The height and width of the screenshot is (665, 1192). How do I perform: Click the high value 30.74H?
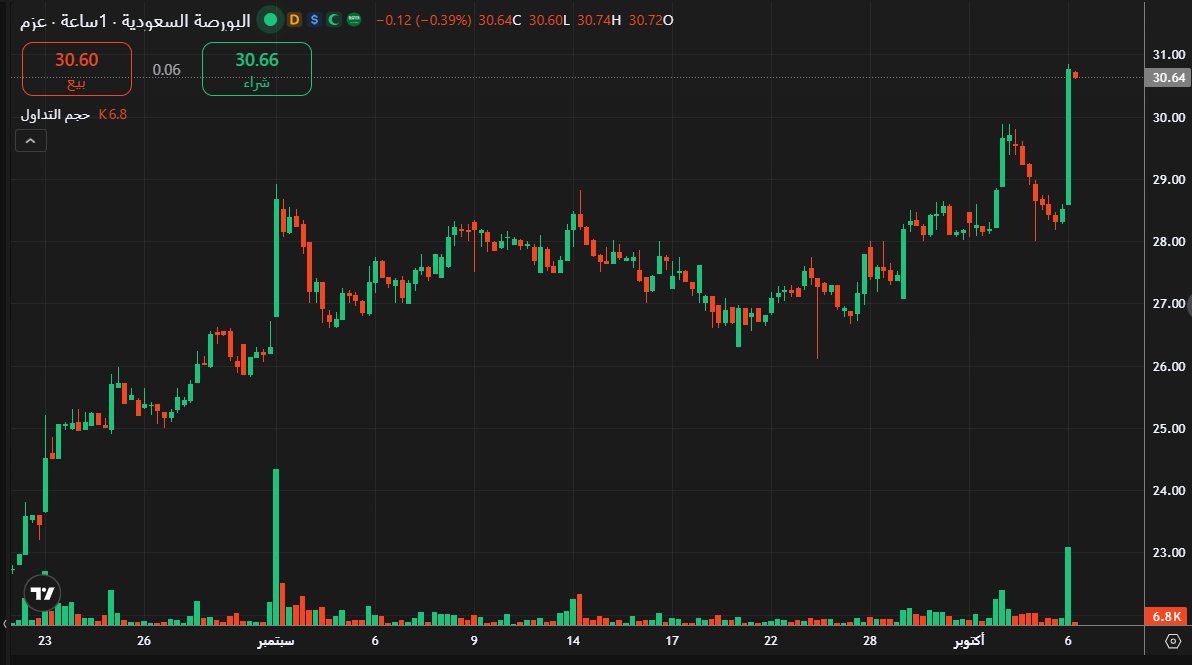coord(599,21)
